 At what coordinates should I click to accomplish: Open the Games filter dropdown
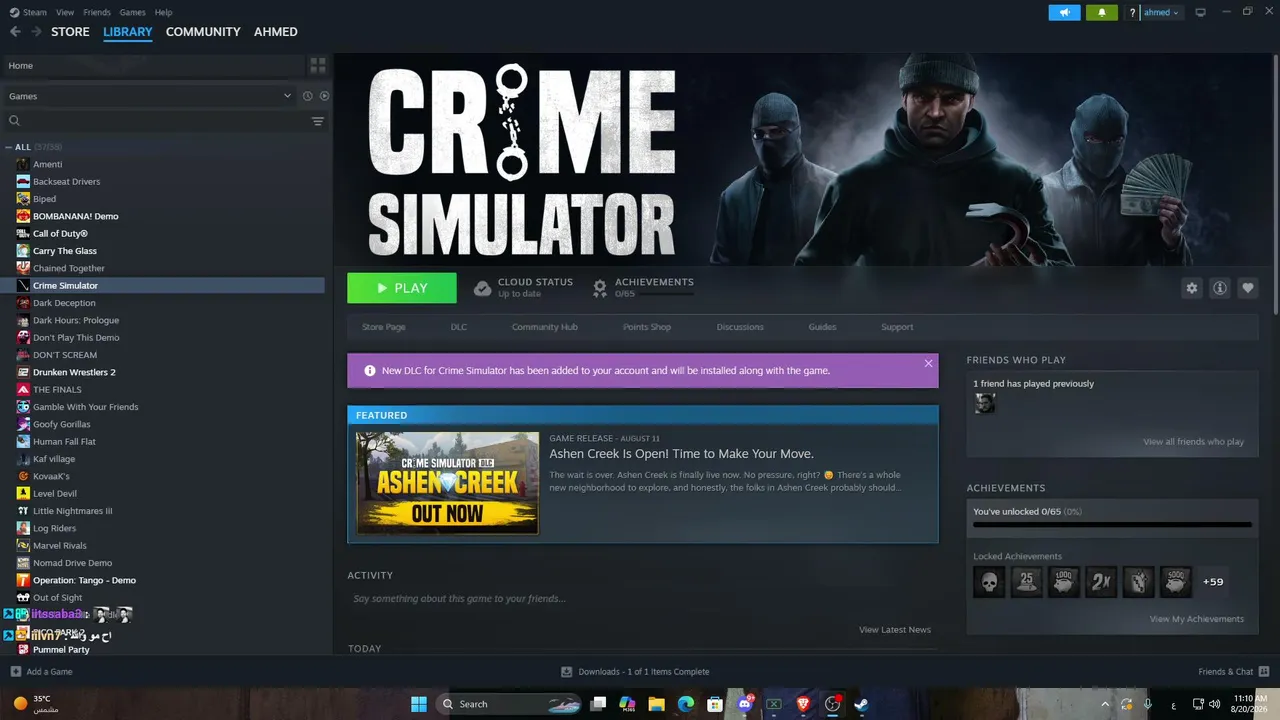click(x=150, y=96)
